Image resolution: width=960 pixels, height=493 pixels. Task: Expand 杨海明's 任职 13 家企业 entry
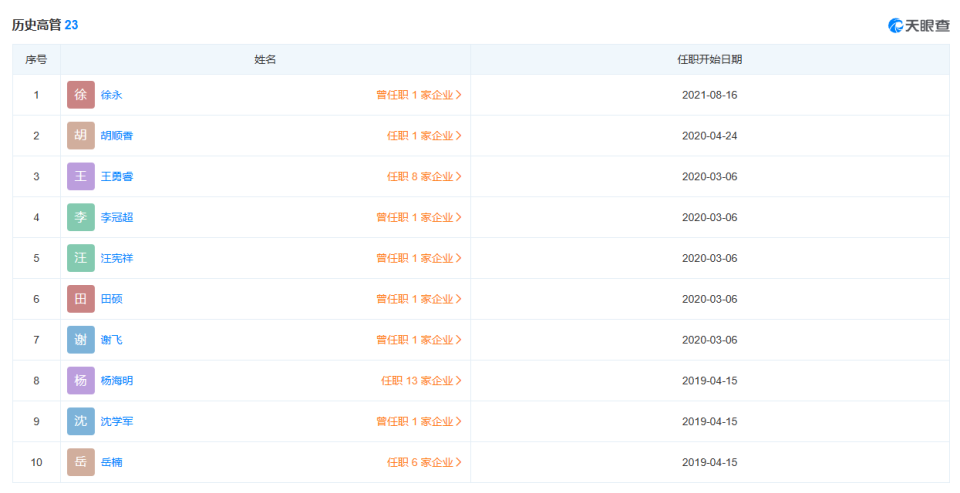[421, 381]
